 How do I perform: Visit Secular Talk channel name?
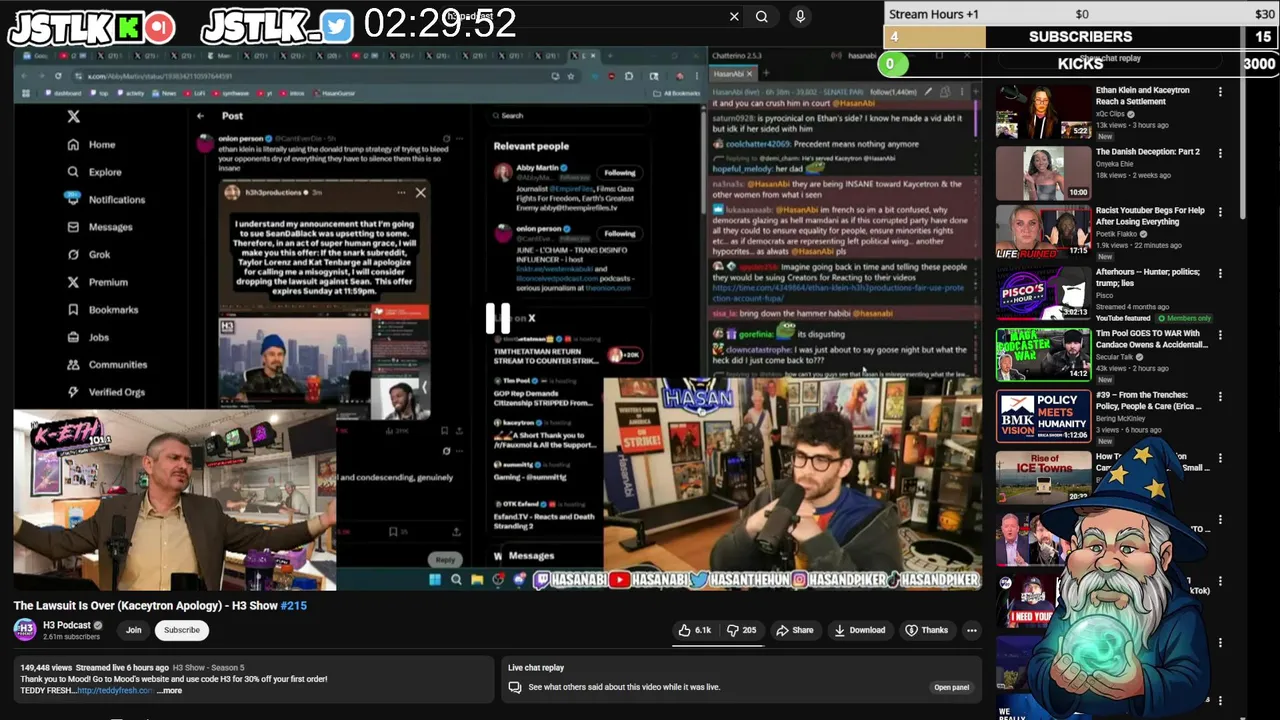tap(1115, 356)
